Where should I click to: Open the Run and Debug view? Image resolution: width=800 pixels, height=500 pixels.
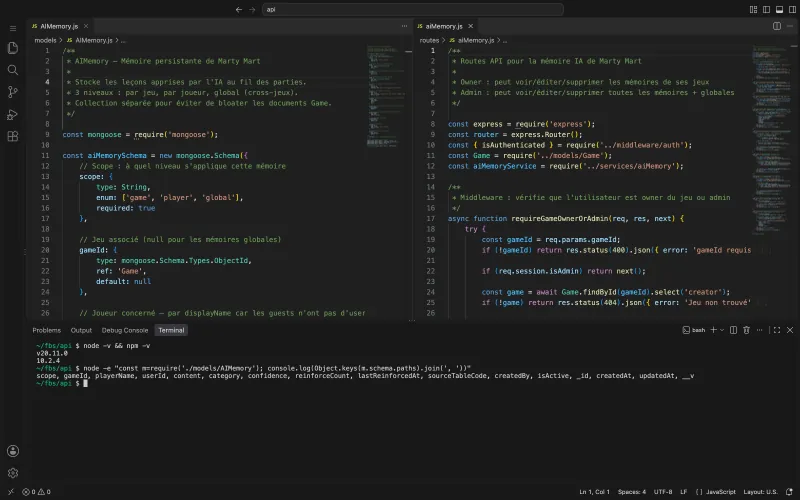(13, 114)
